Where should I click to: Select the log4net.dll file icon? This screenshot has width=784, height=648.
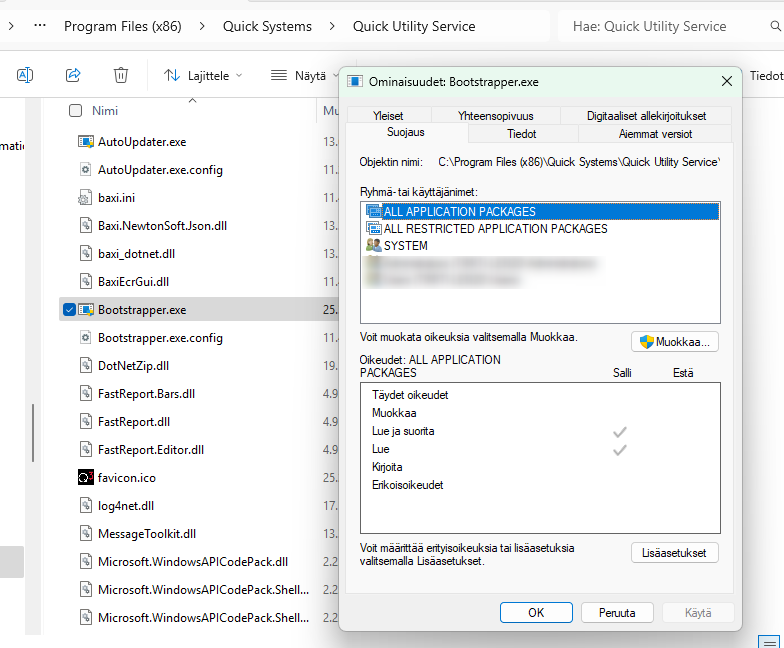click(86, 506)
